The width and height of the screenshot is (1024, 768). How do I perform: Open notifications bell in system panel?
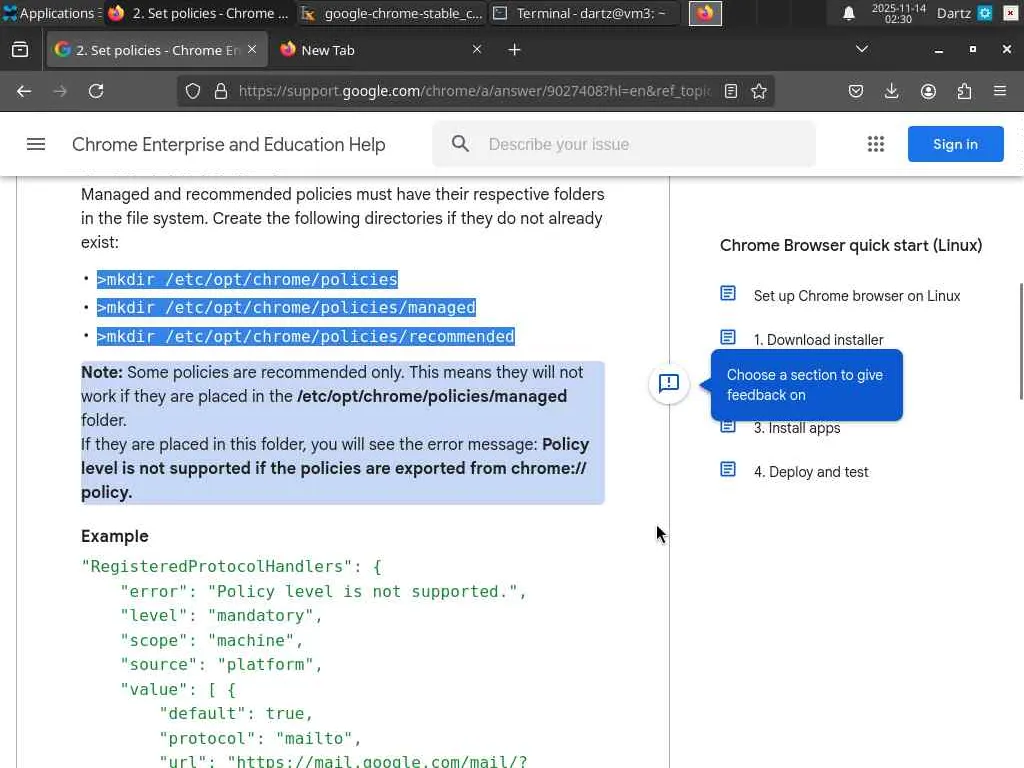click(x=848, y=13)
